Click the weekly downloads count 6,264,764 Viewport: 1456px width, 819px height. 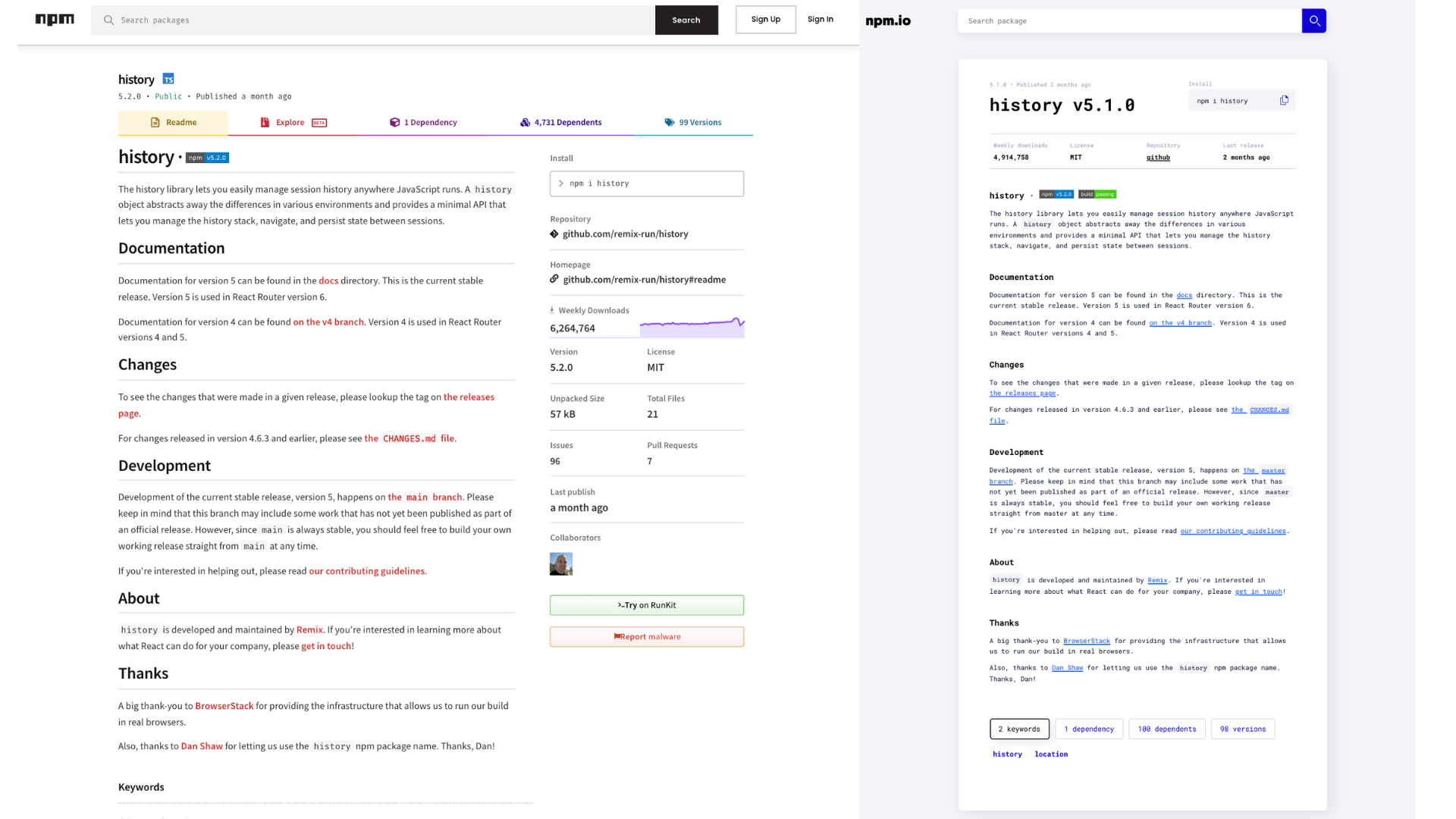(573, 328)
